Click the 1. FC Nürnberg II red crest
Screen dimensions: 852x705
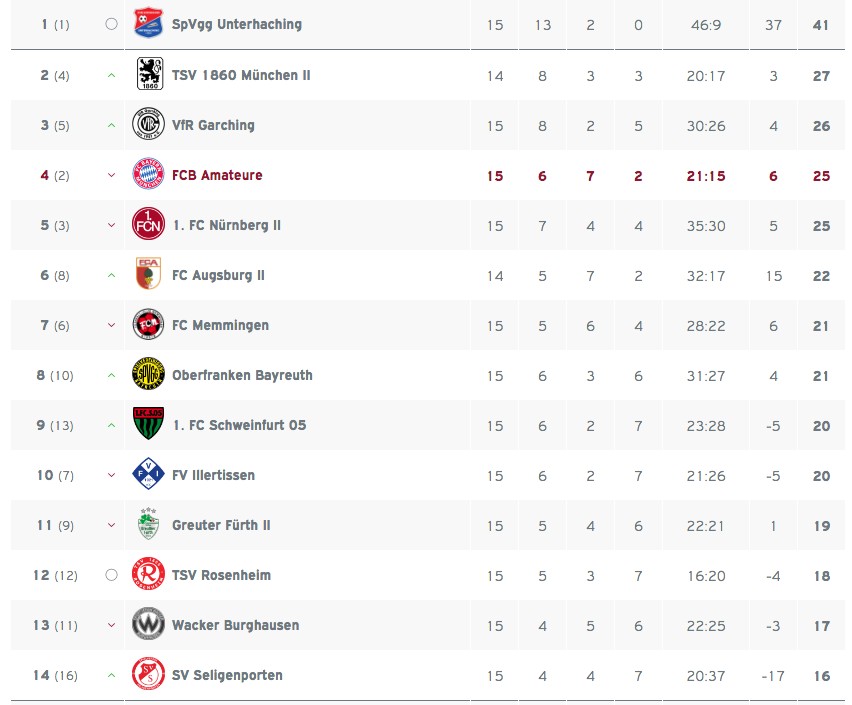pyautogui.click(x=148, y=223)
